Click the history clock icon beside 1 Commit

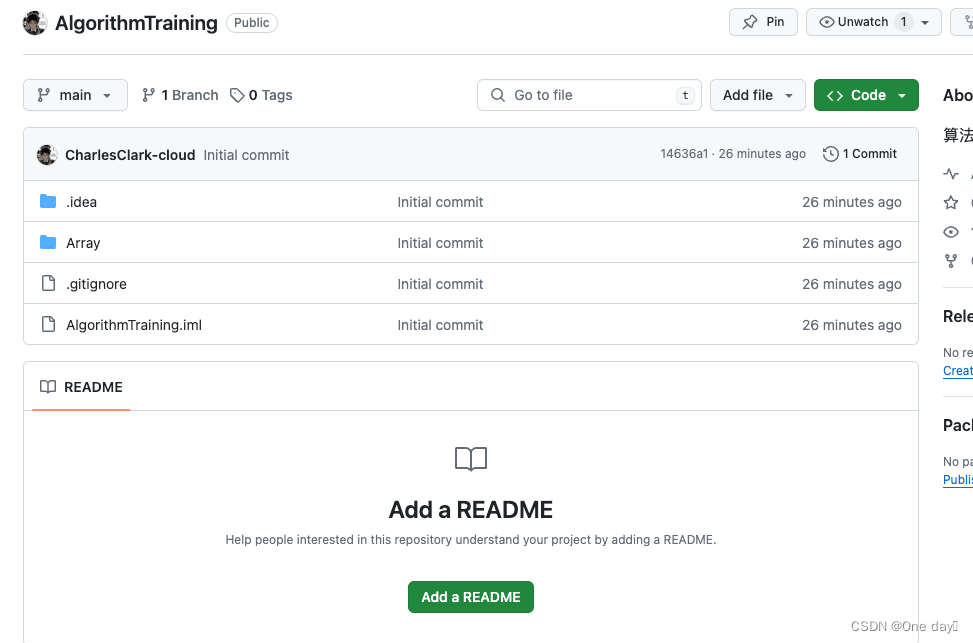pos(831,154)
